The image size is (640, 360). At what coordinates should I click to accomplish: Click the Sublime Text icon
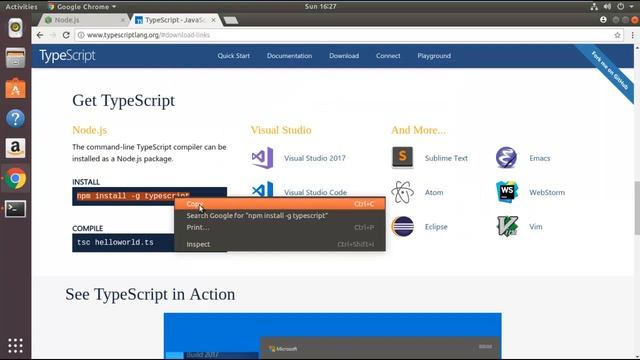[402, 158]
